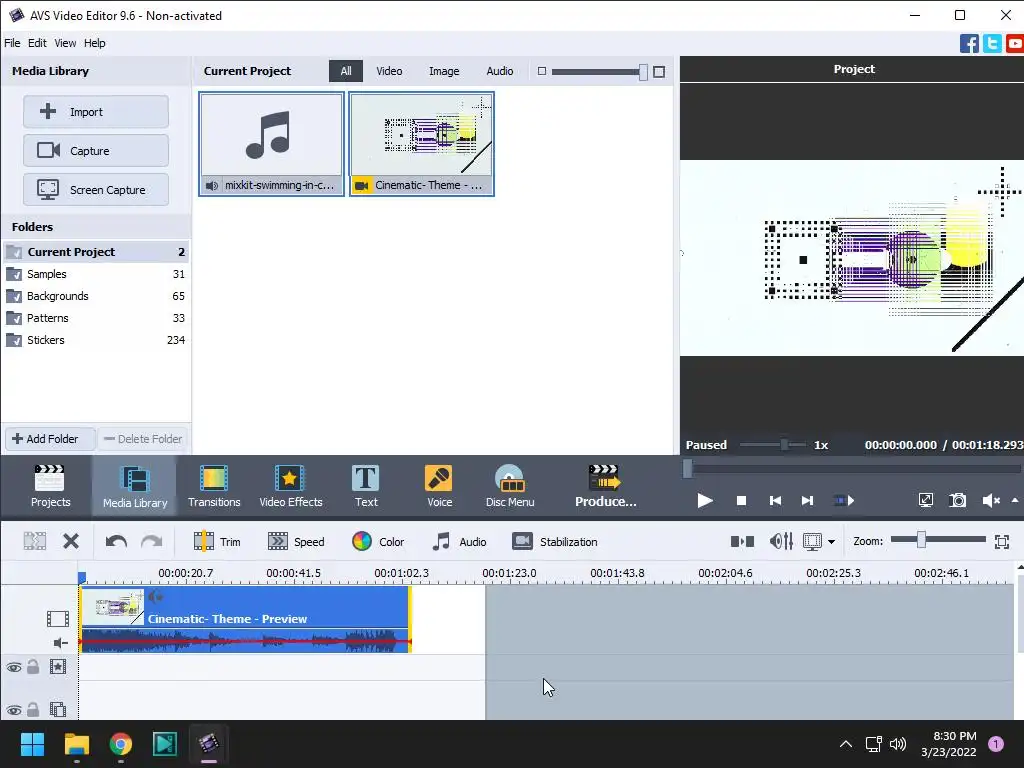
Task: Open the Projects section
Action: [50, 486]
